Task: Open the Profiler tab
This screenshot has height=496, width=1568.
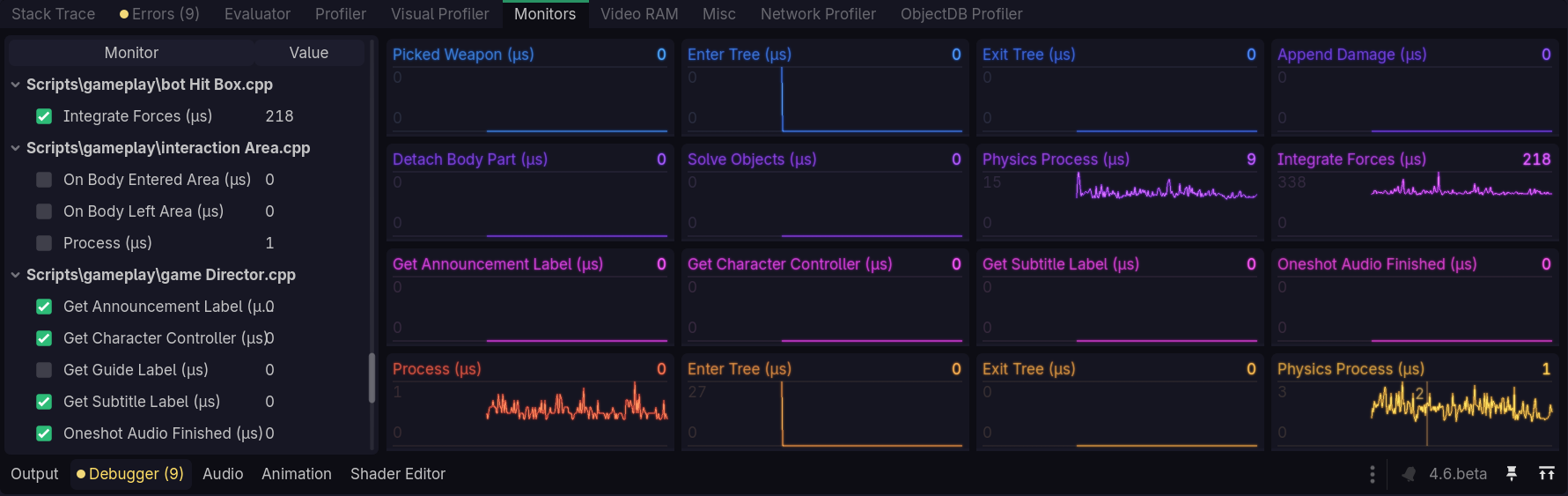Action: click(341, 14)
